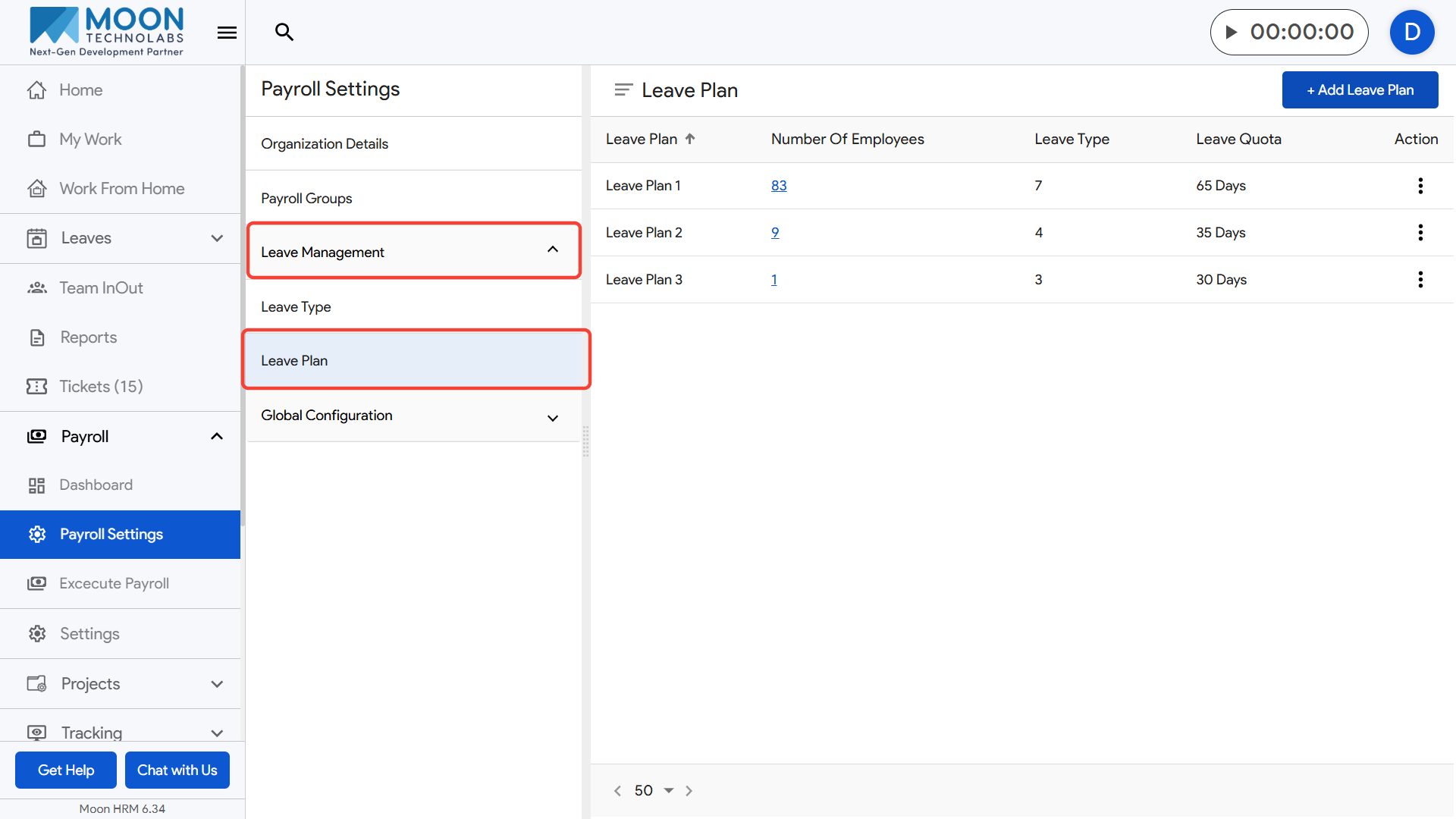Image resolution: width=1456 pixels, height=819 pixels.
Task: Sort by Leave Plan column arrow
Action: [x=690, y=139]
